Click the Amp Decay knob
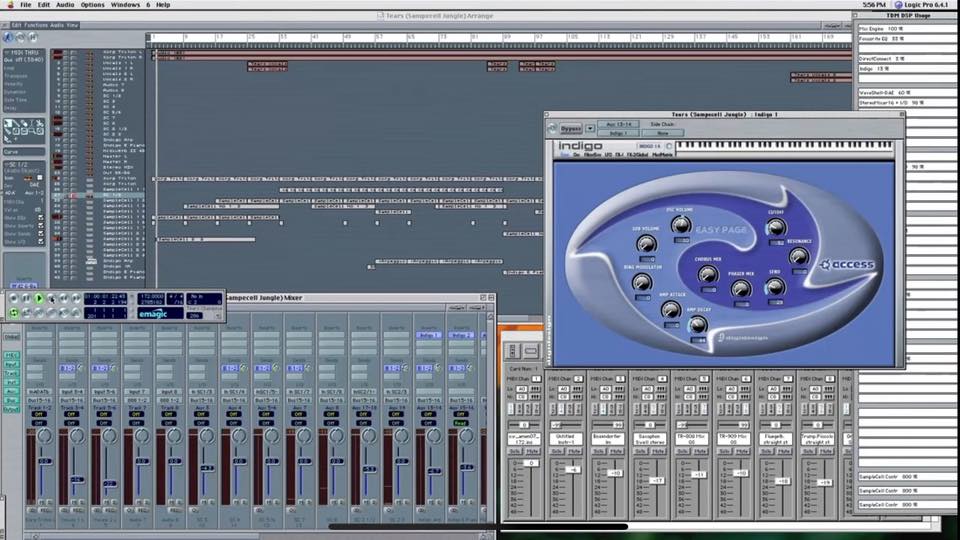This screenshot has height=540, width=960. pyautogui.click(x=697, y=323)
